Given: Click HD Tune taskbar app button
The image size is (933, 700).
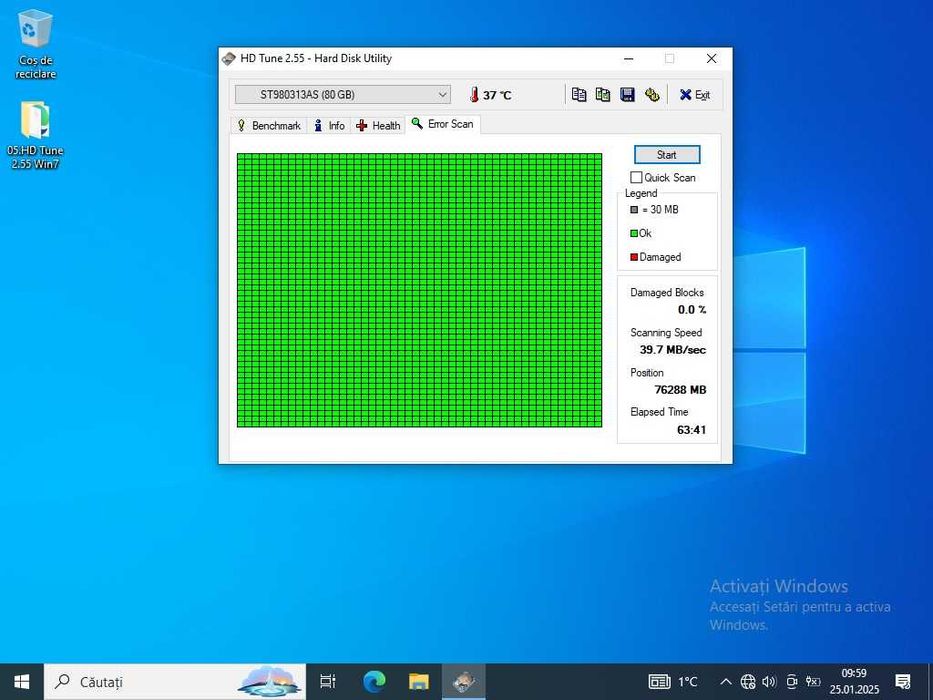Looking at the screenshot, I should (x=464, y=682).
